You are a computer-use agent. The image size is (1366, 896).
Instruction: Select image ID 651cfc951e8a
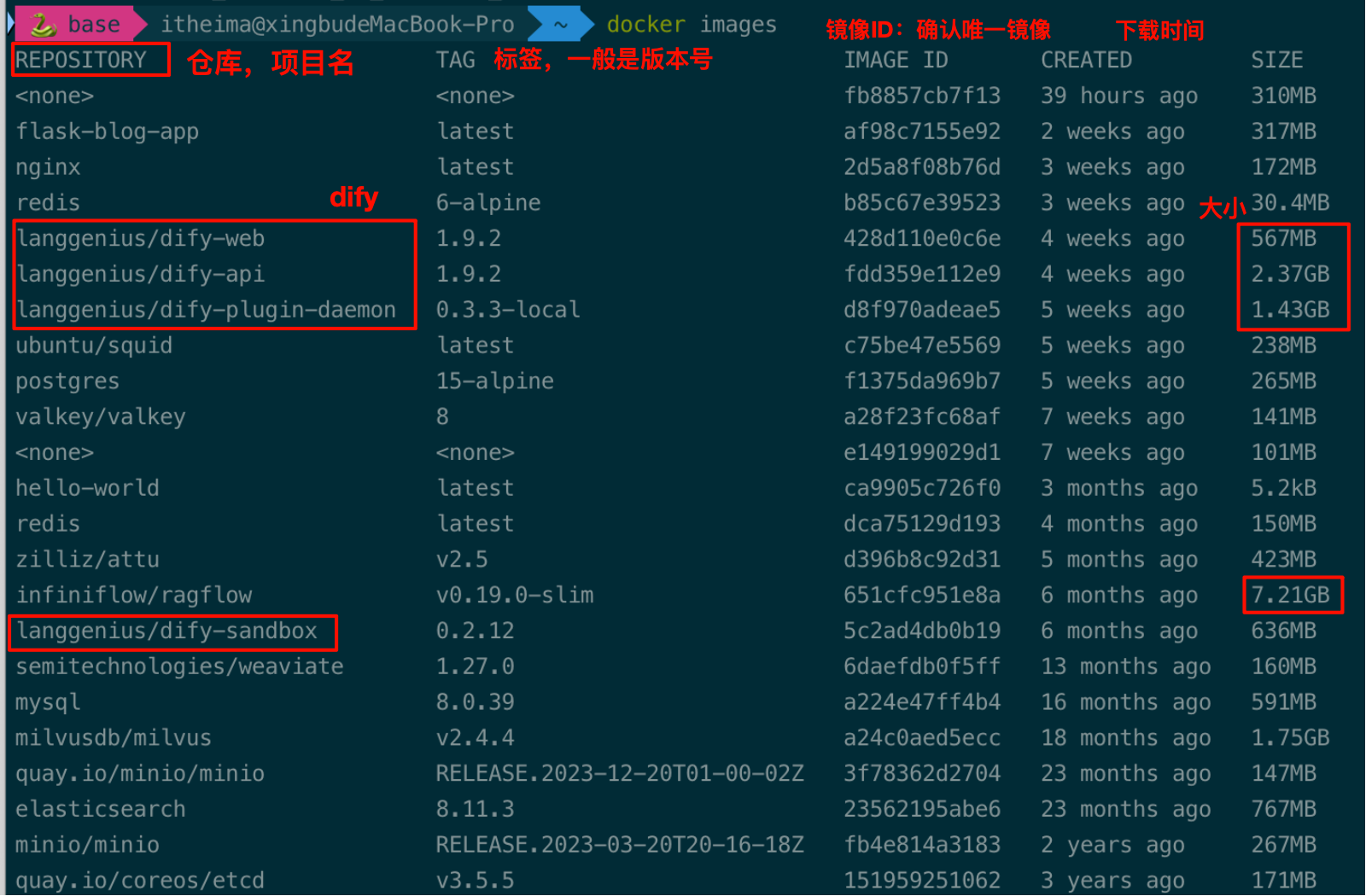tap(922, 595)
